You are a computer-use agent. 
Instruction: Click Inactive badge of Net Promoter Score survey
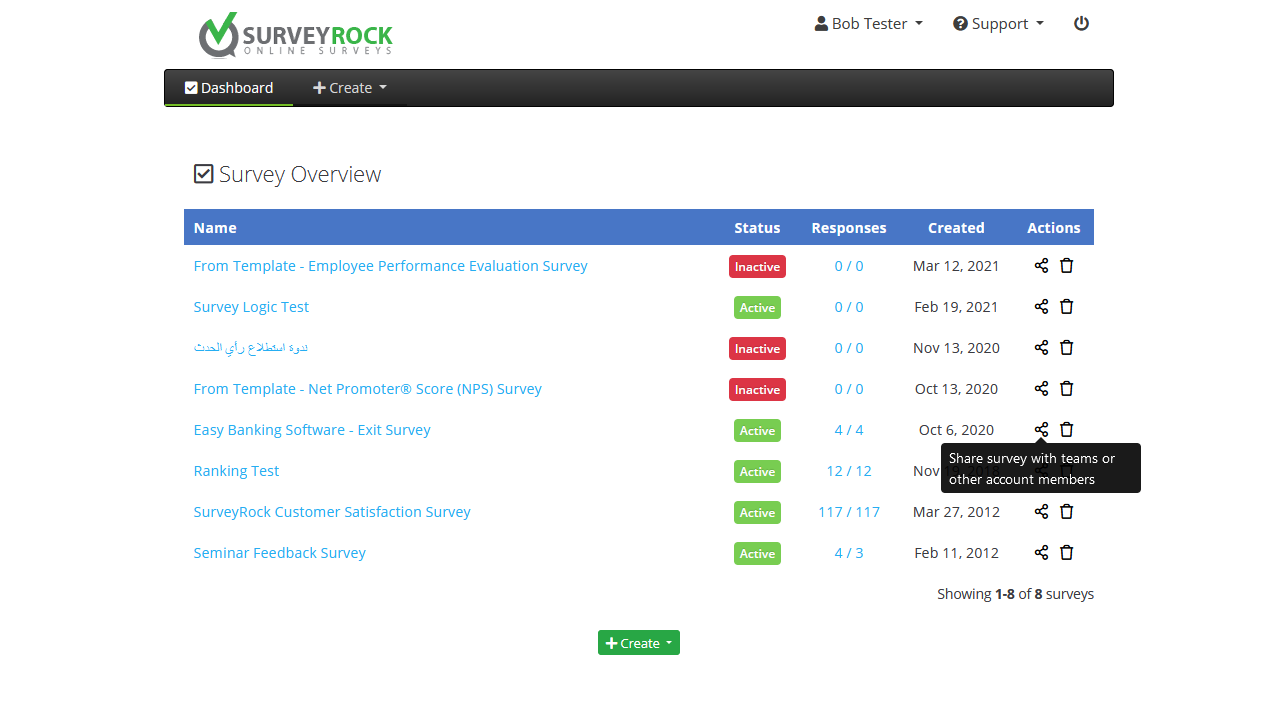coord(757,390)
